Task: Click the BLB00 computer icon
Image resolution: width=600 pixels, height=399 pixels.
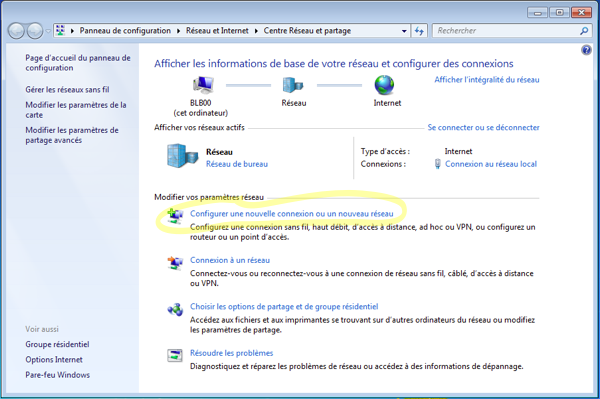Action: [x=202, y=85]
